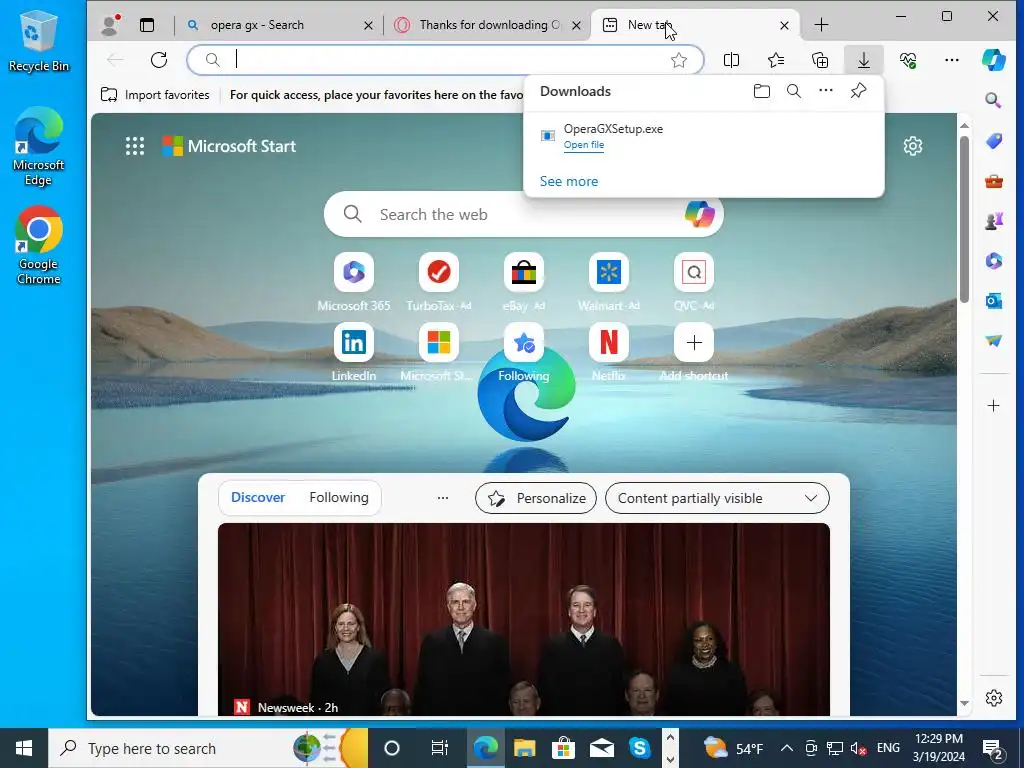Open sidebar Search icon

point(993,100)
